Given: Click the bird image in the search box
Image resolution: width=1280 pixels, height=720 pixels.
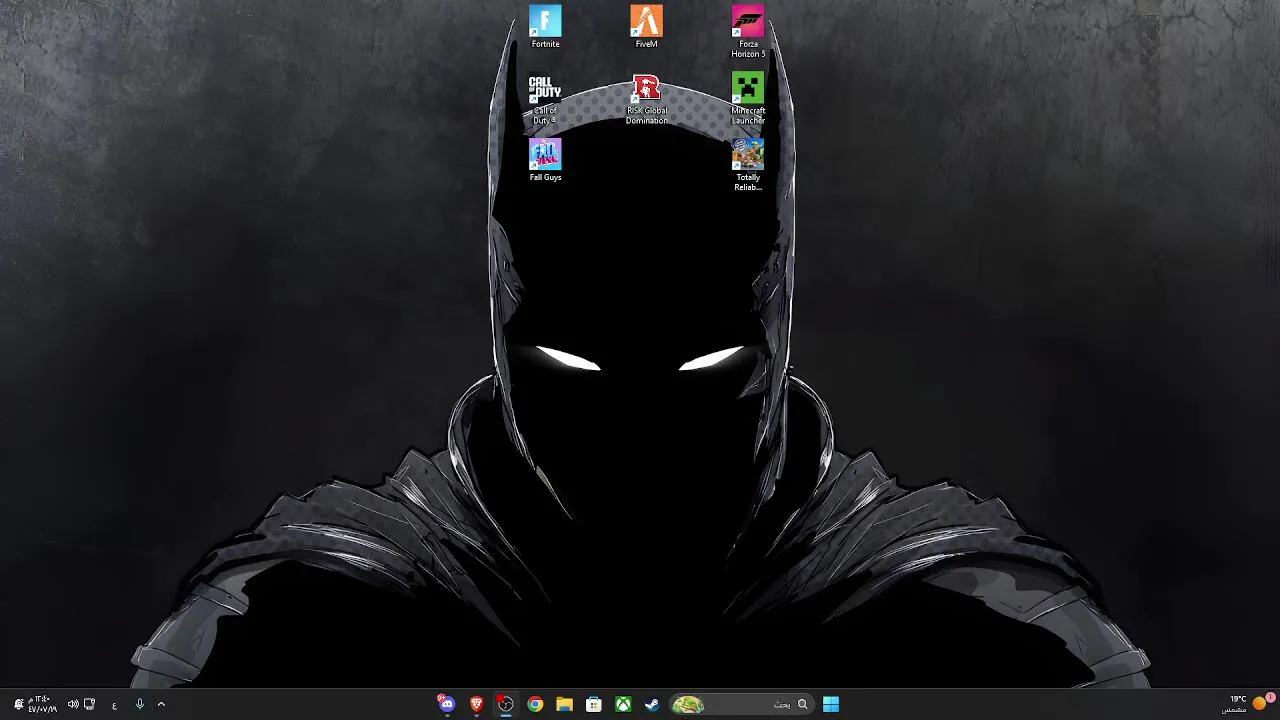Looking at the screenshot, I should click(688, 705).
